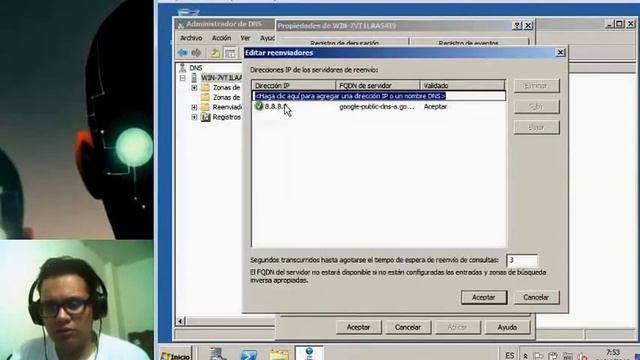Expand the Reenviadores tree node
640x360 pixels.
pos(194,107)
